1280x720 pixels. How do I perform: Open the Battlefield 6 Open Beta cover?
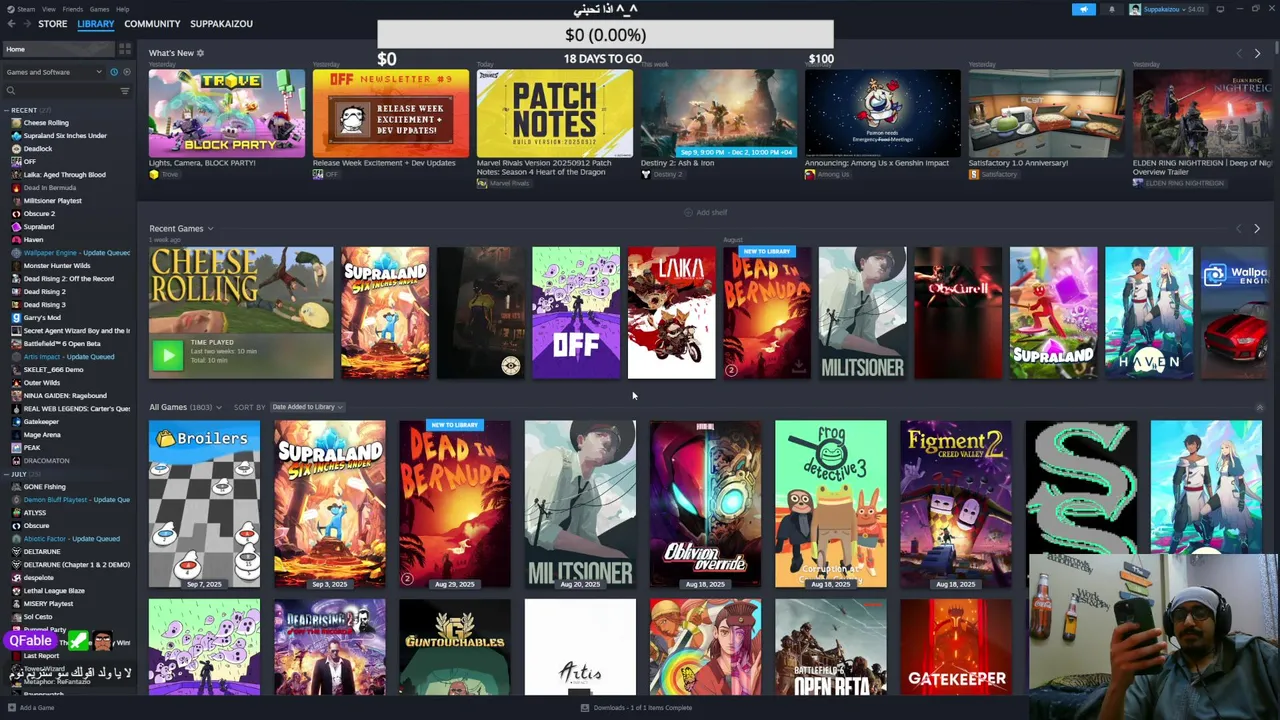830,647
